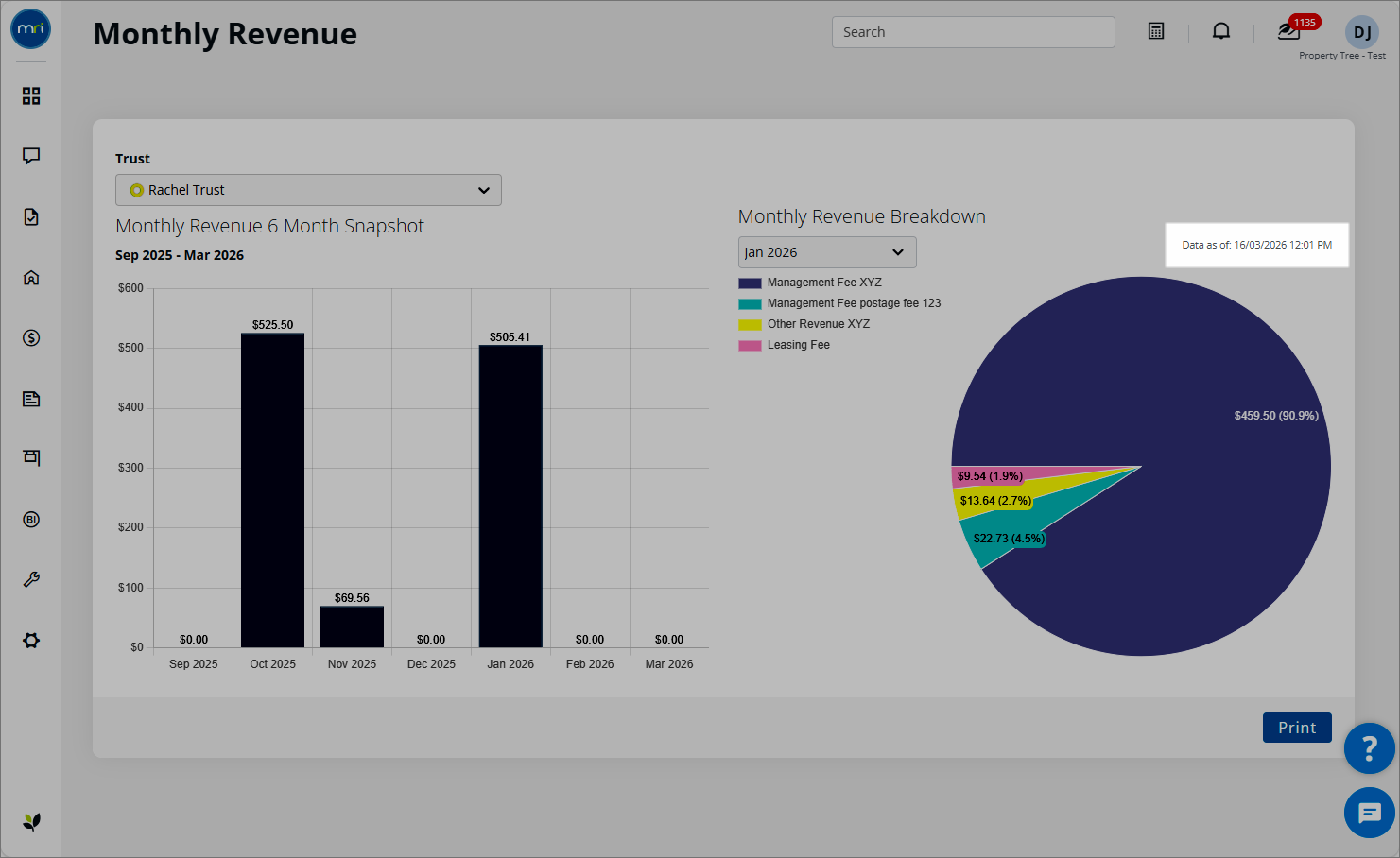The width and height of the screenshot is (1400, 858).
Task: Click the Print button
Action: (1297, 728)
